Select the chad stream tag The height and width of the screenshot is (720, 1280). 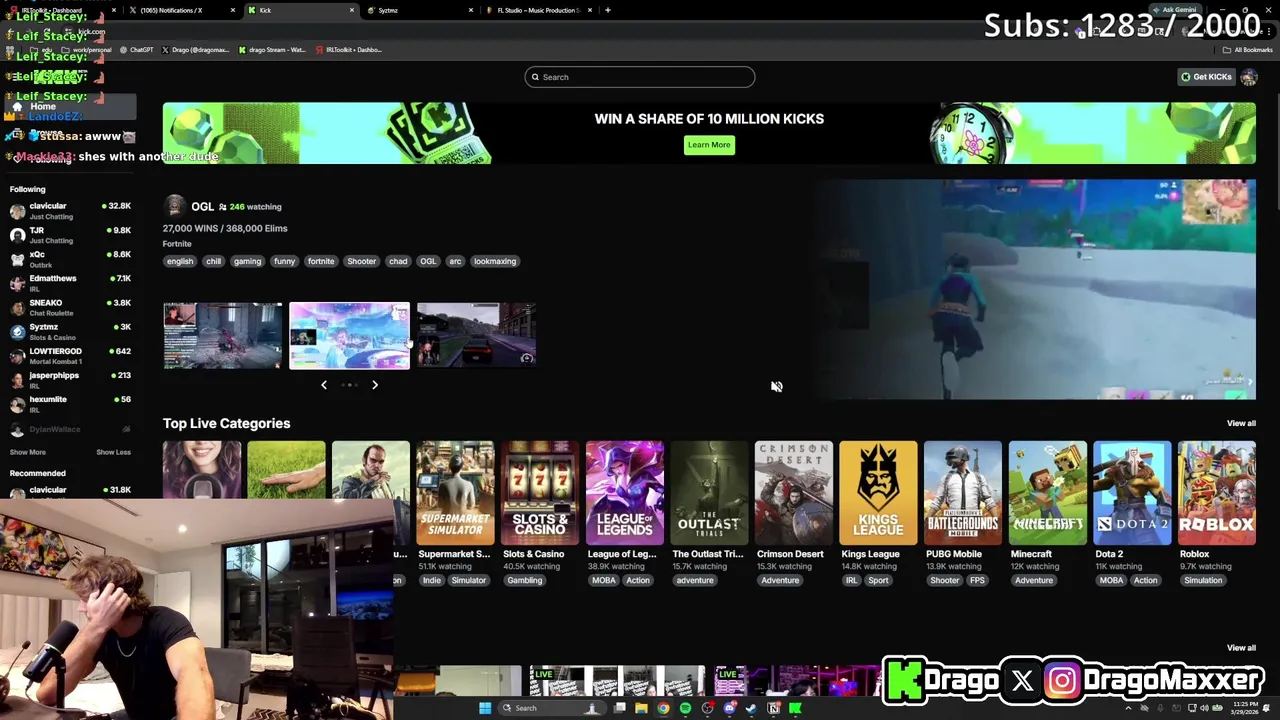coord(398,261)
